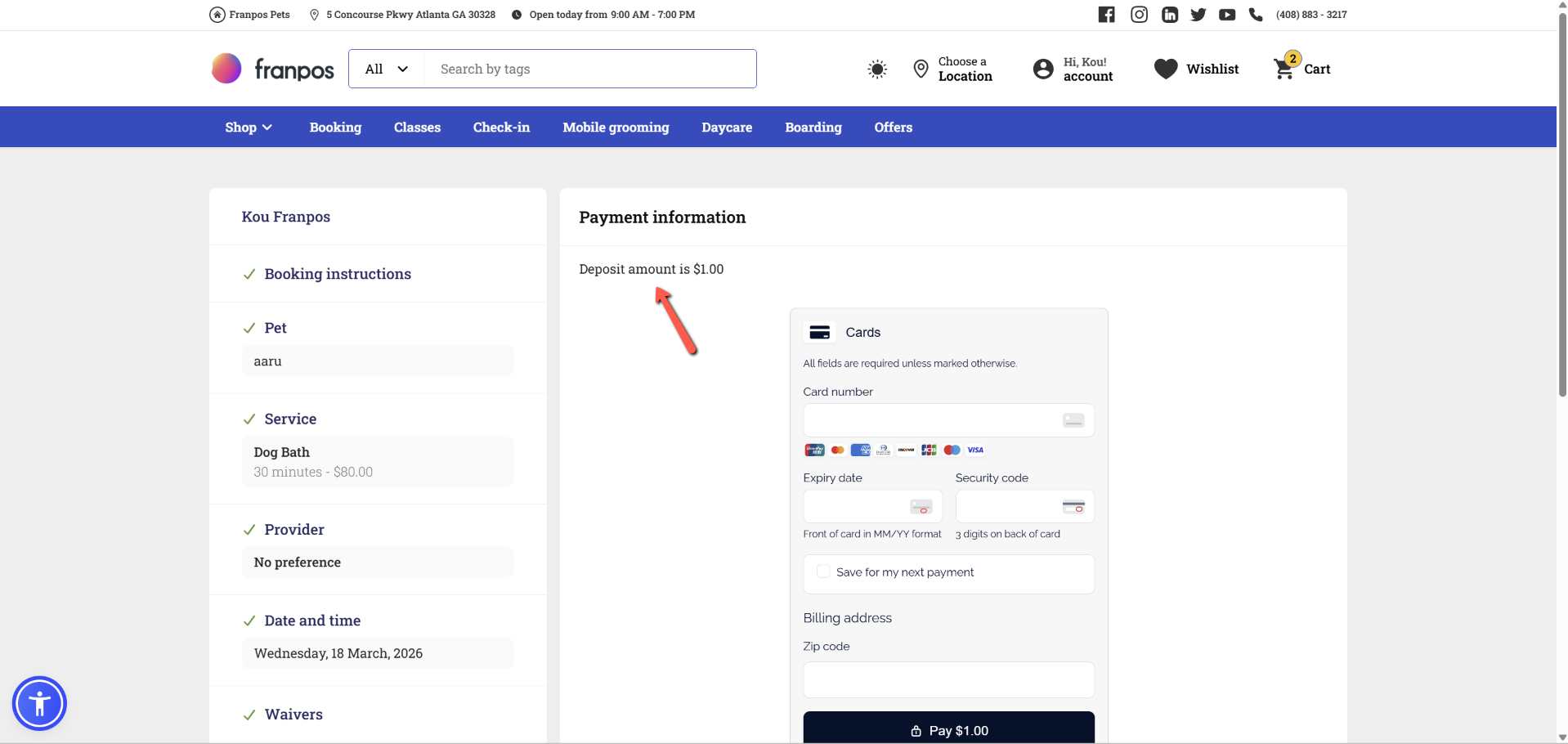Open the Twitter social icon

1198,15
